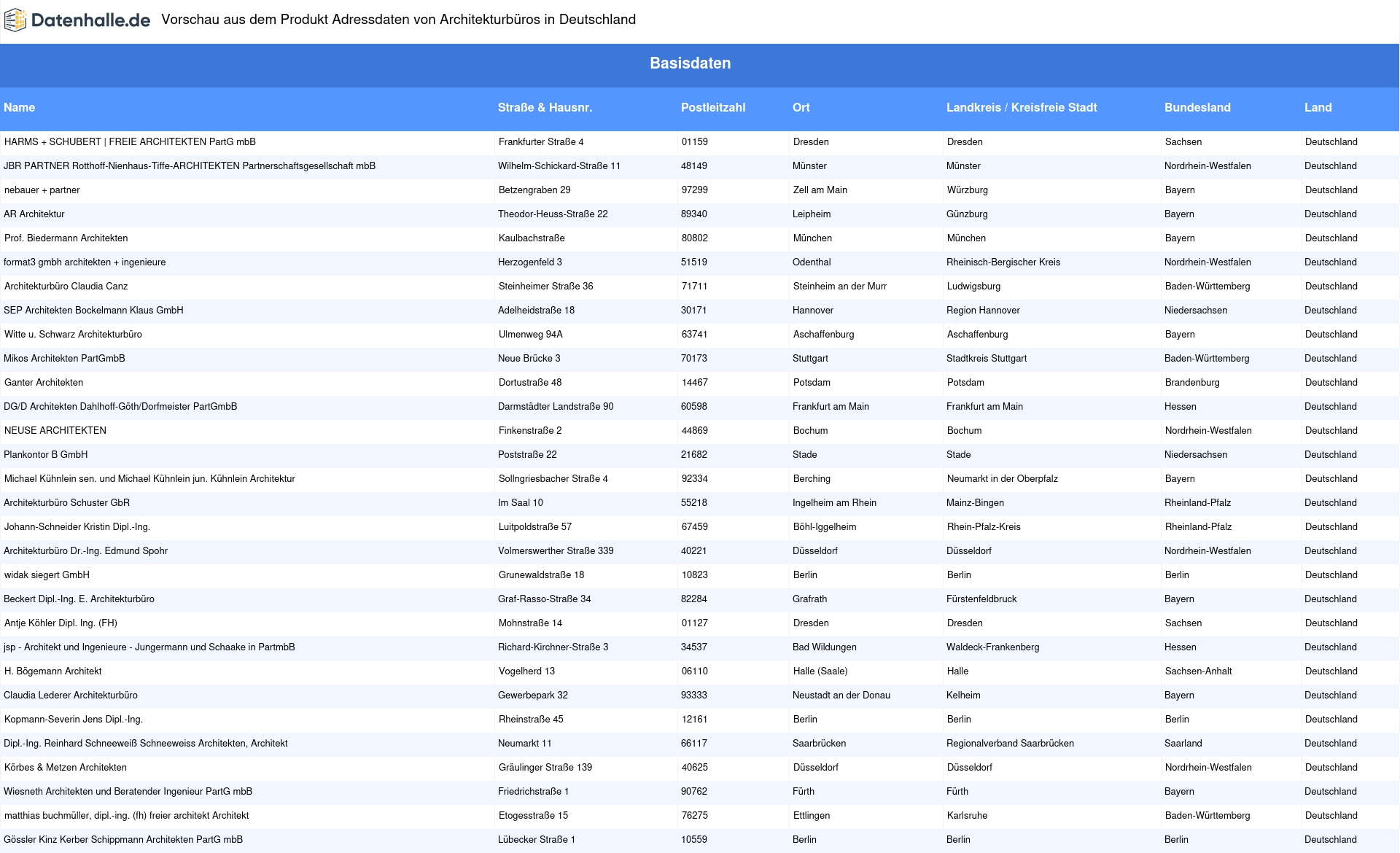Click the Datenhalle.de logo
1400x853 pixels.
[x=77, y=20]
